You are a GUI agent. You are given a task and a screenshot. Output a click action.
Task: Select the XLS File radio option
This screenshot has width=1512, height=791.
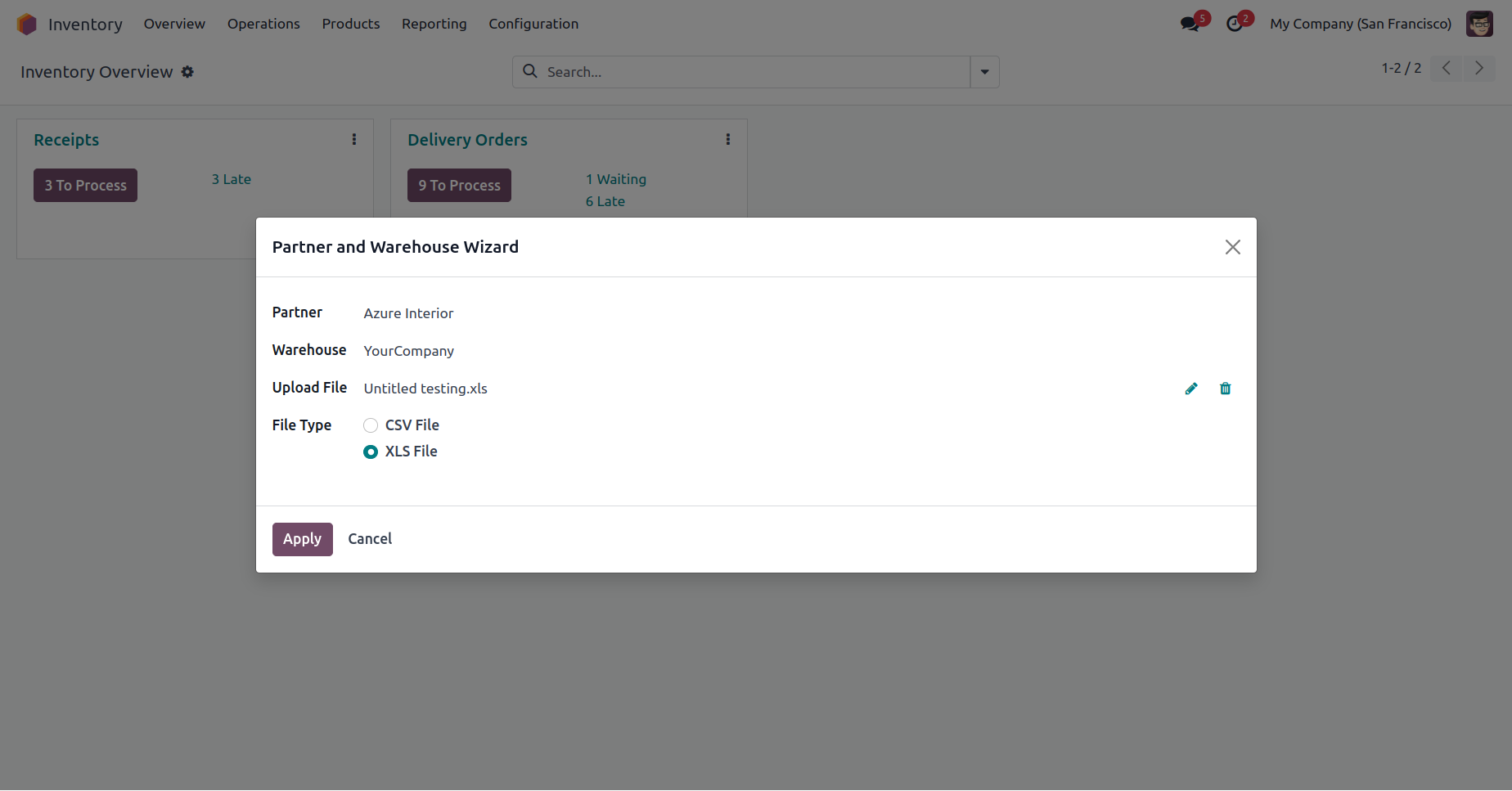[x=371, y=452]
